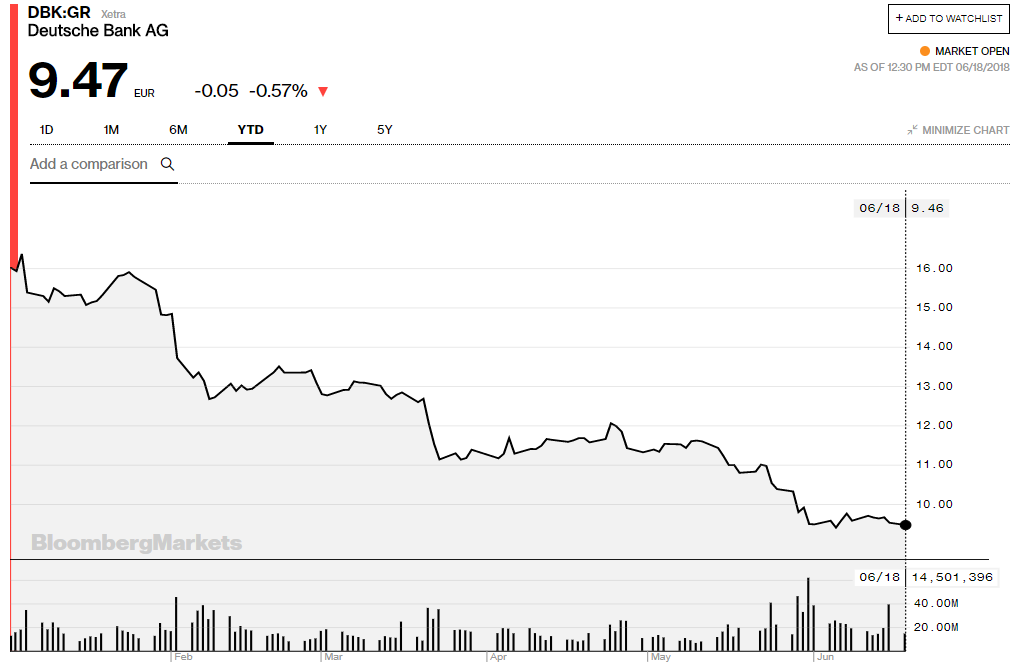Click the Minimize Chart link
This screenshot has height=667, width=1034.
click(x=965, y=130)
